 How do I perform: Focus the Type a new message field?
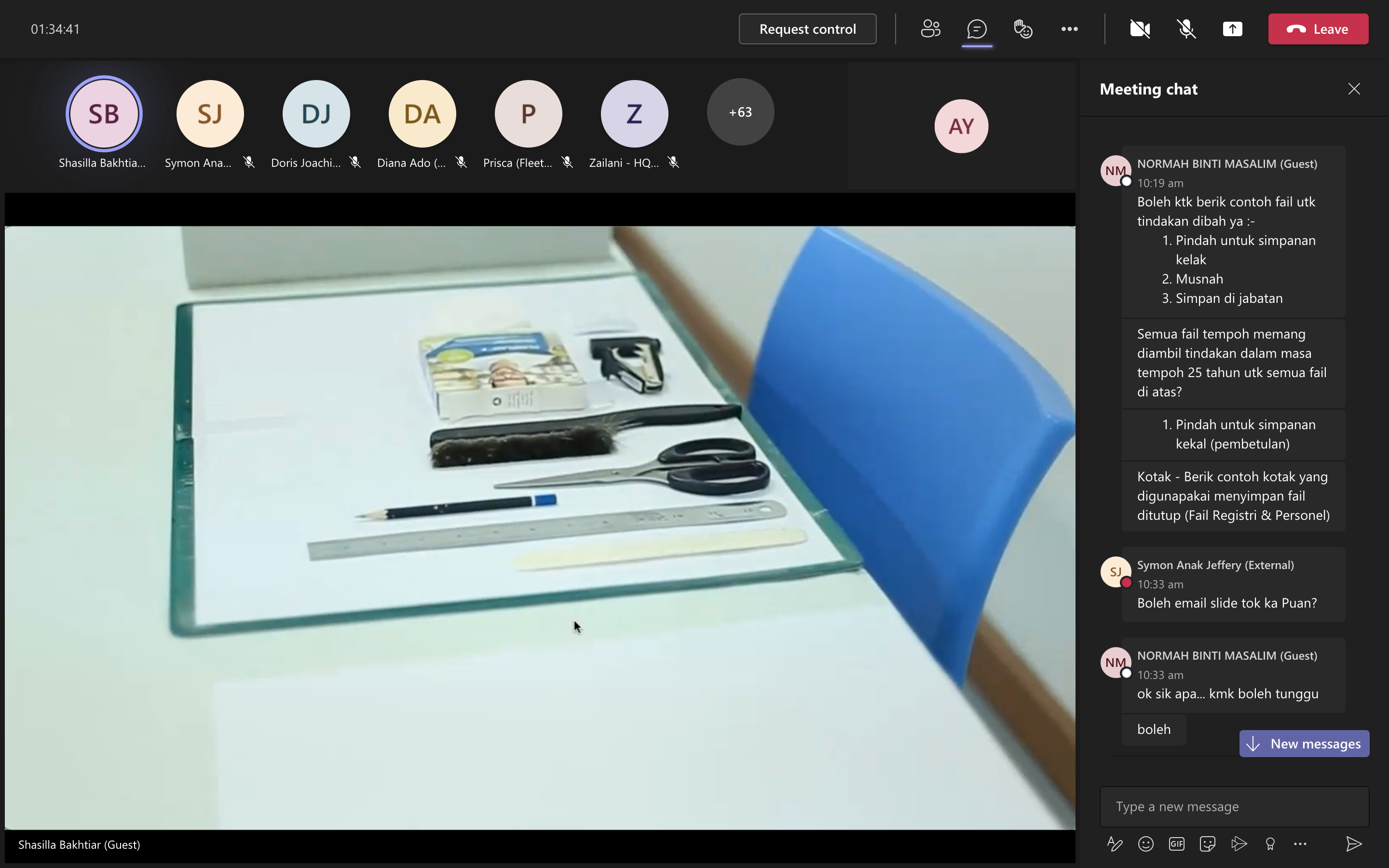click(1234, 807)
